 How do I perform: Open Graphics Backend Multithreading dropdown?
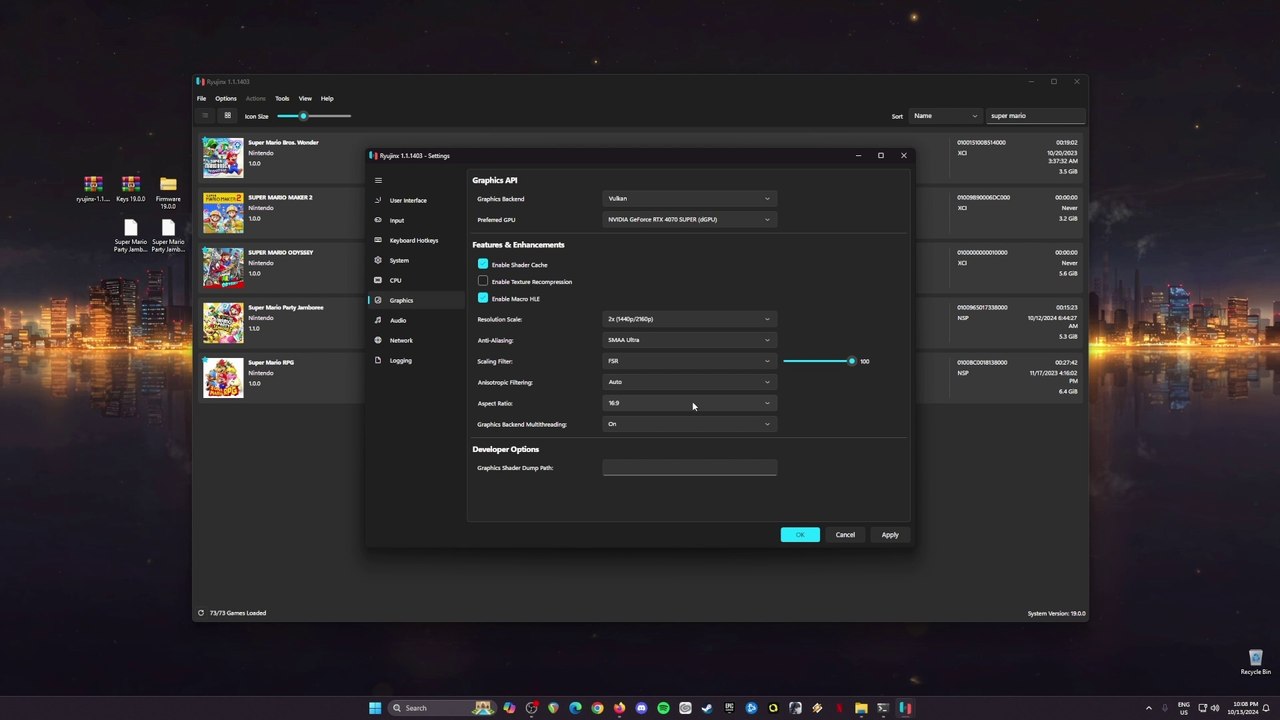pyautogui.click(x=689, y=424)
